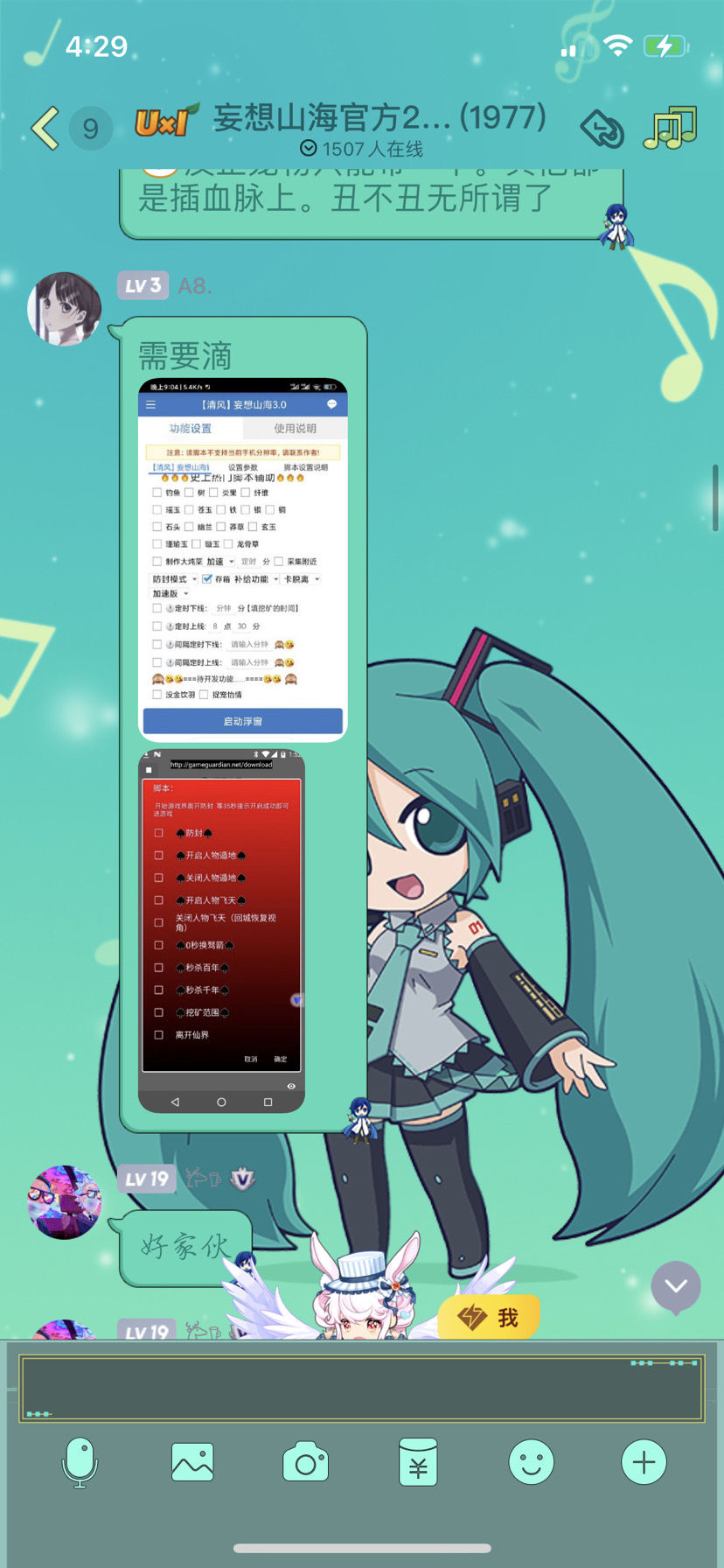Viewport: 724px width, 1568px height.
Task: Open the photo gallery picker icon
Action: tap(192, 1461)
